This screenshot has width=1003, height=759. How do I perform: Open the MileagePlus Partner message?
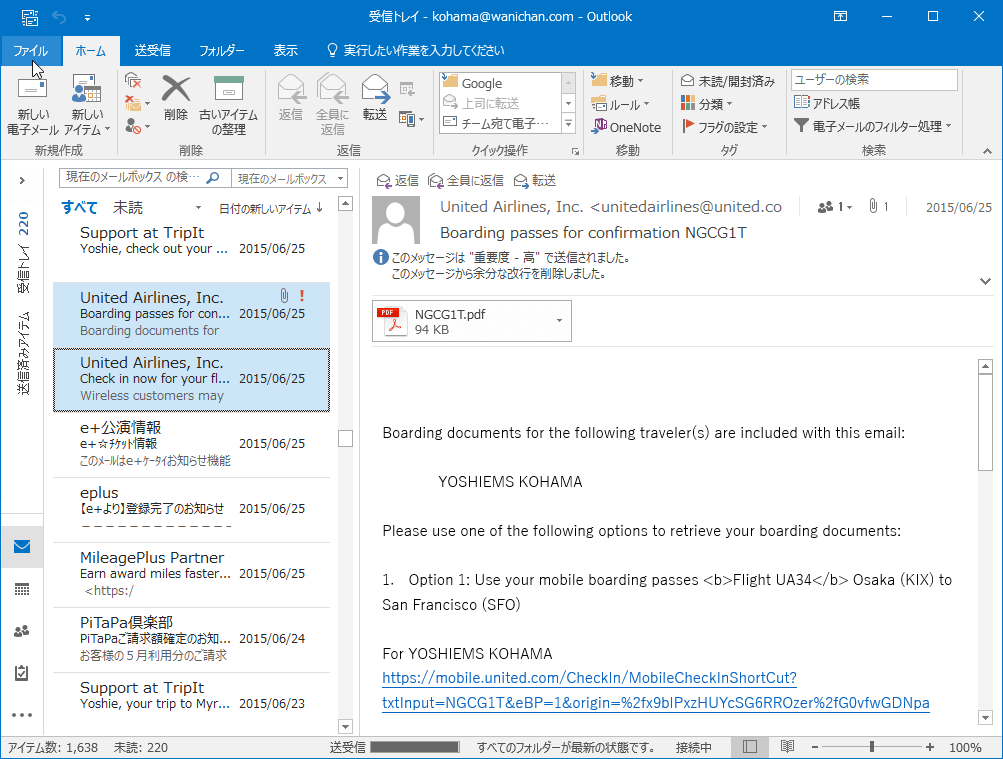tap(191, 574)
